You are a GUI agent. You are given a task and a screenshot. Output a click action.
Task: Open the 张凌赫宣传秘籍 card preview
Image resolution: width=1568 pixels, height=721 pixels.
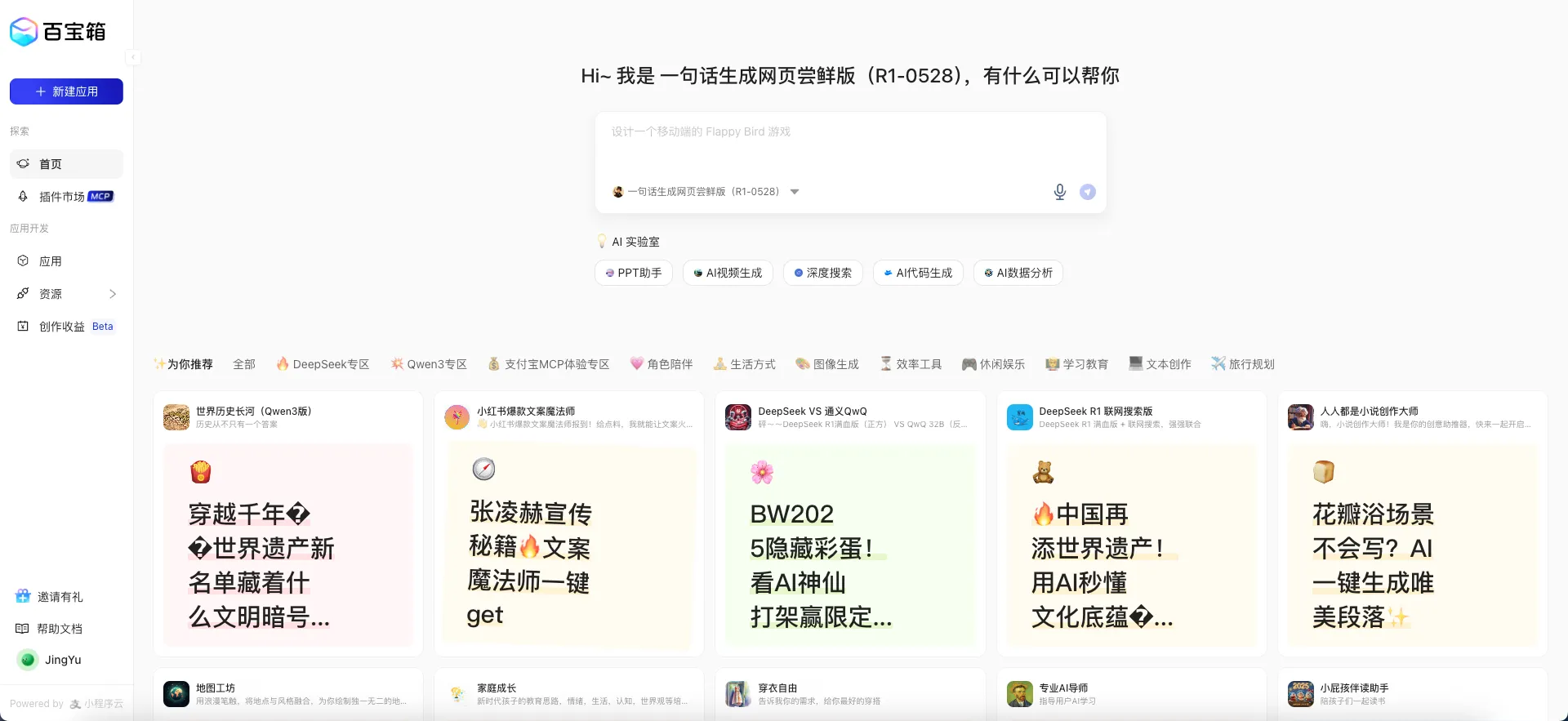tap(569, 545)
